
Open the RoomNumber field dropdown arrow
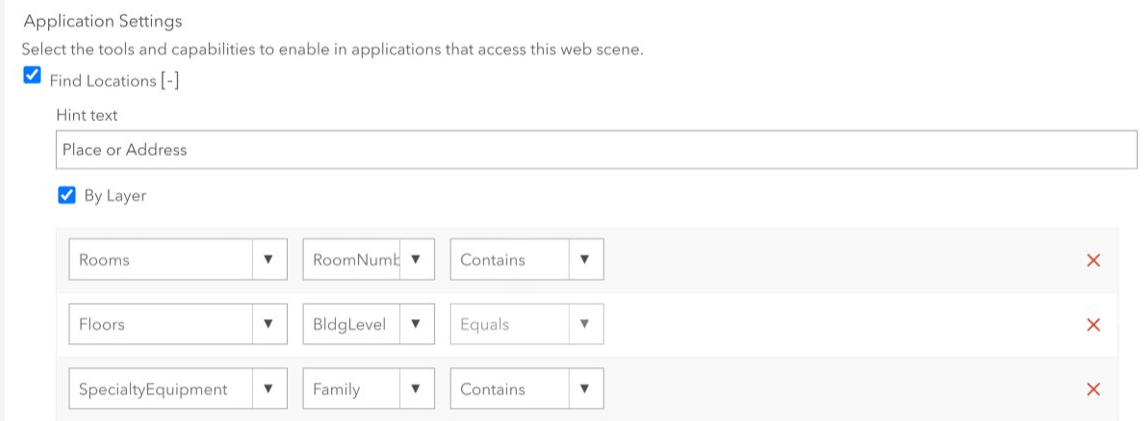tap(416, 259)
